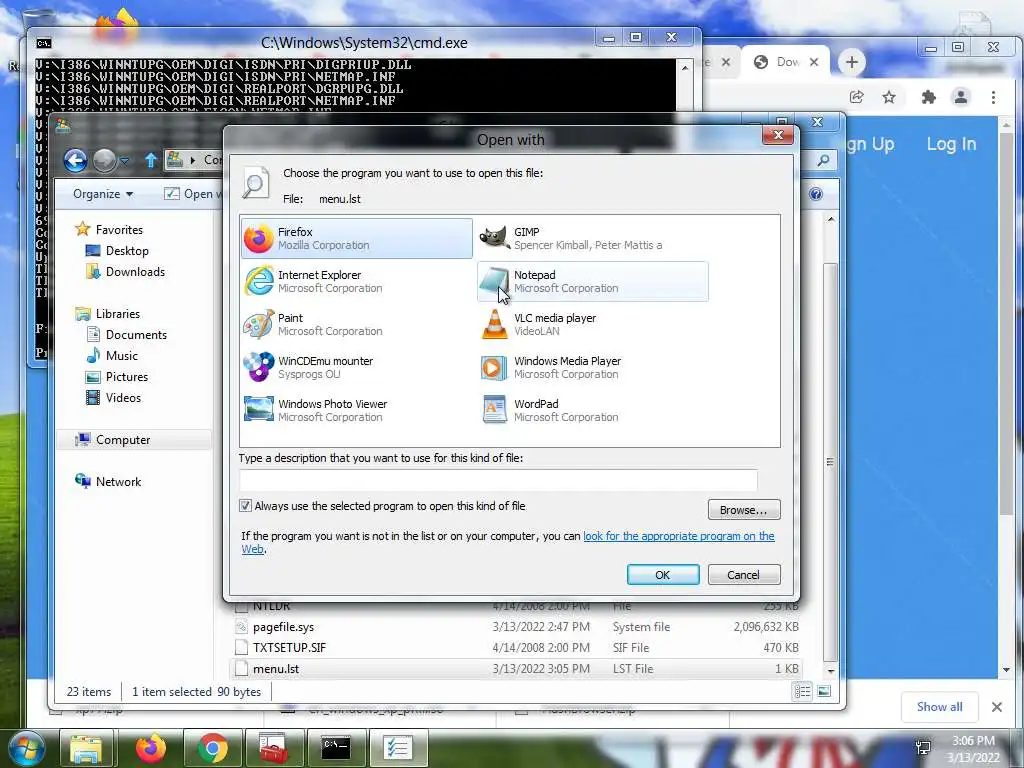Launch Firefox from the taskbar
1024x768 pixels.
(151, 748)
